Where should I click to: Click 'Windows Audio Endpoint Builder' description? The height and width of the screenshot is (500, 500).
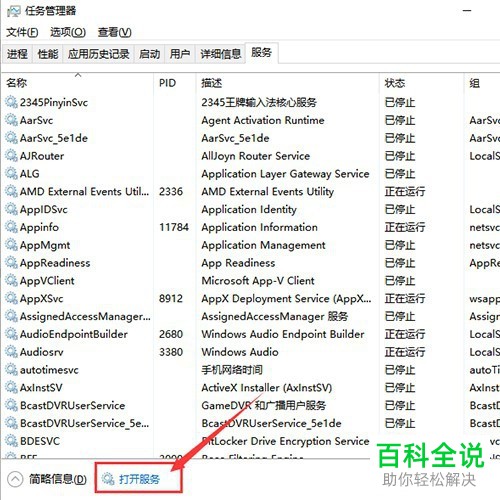[283, 334]
